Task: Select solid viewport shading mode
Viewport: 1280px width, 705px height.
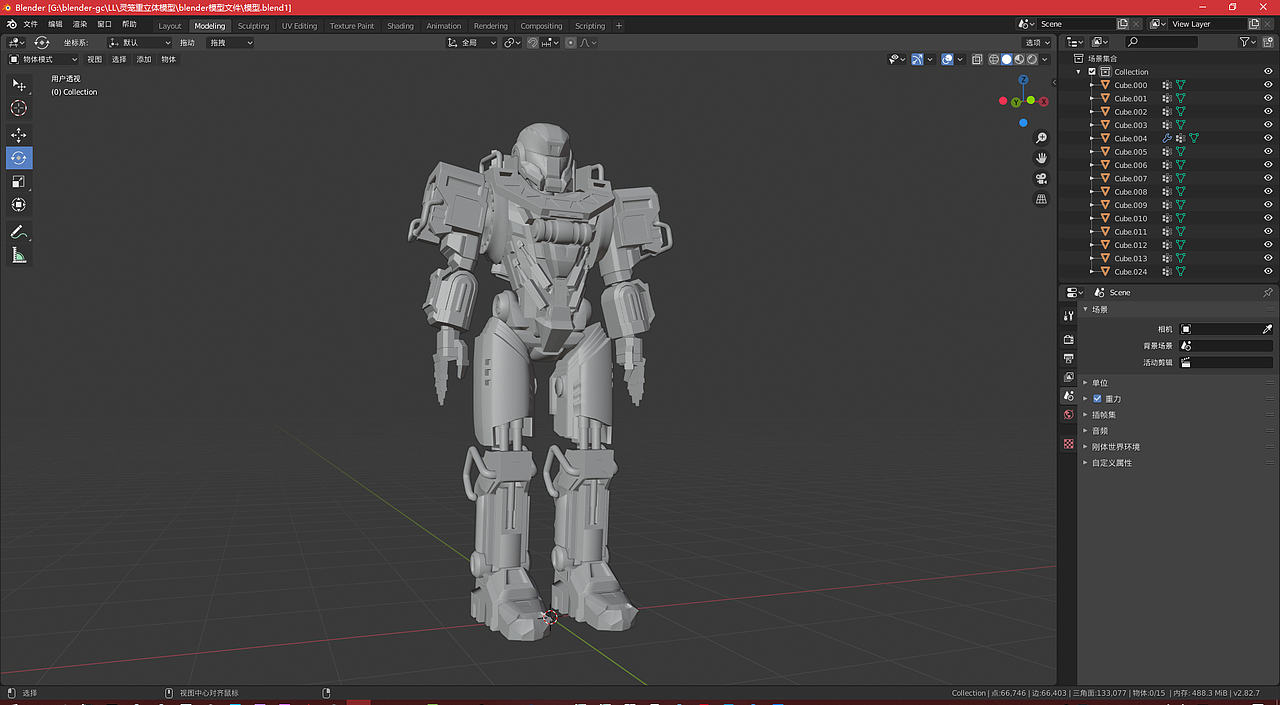Action: click(1007, 59)
